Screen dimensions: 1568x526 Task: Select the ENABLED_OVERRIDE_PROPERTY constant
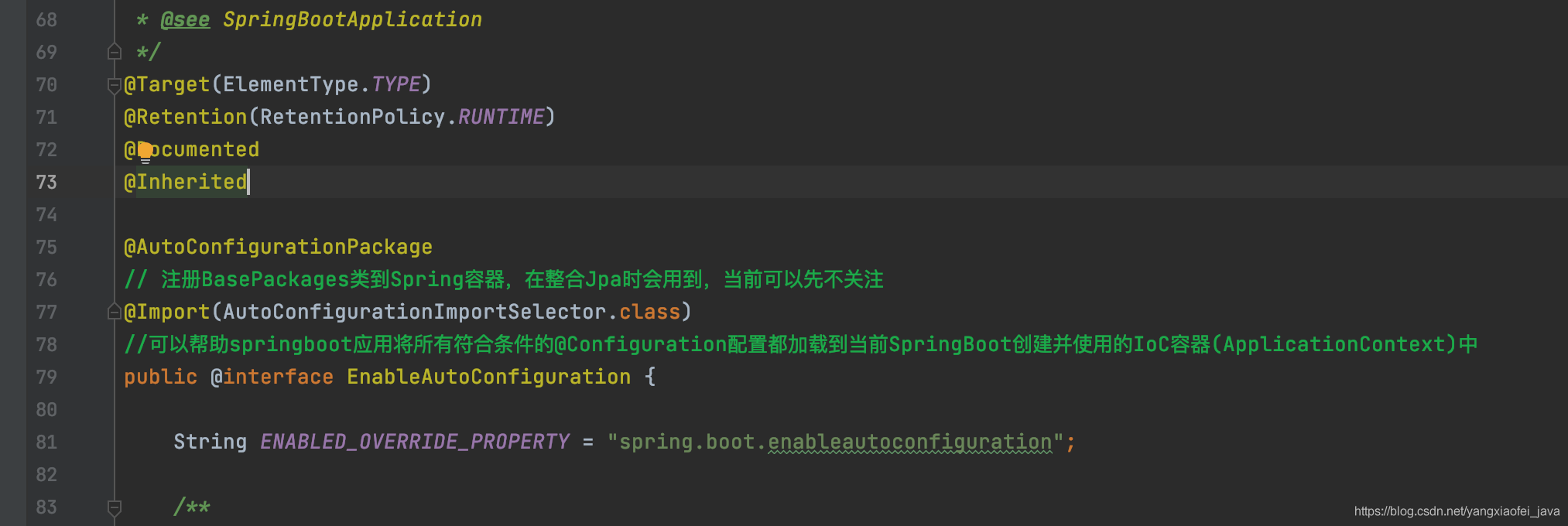pyautogui.click(x=414, y=442)
